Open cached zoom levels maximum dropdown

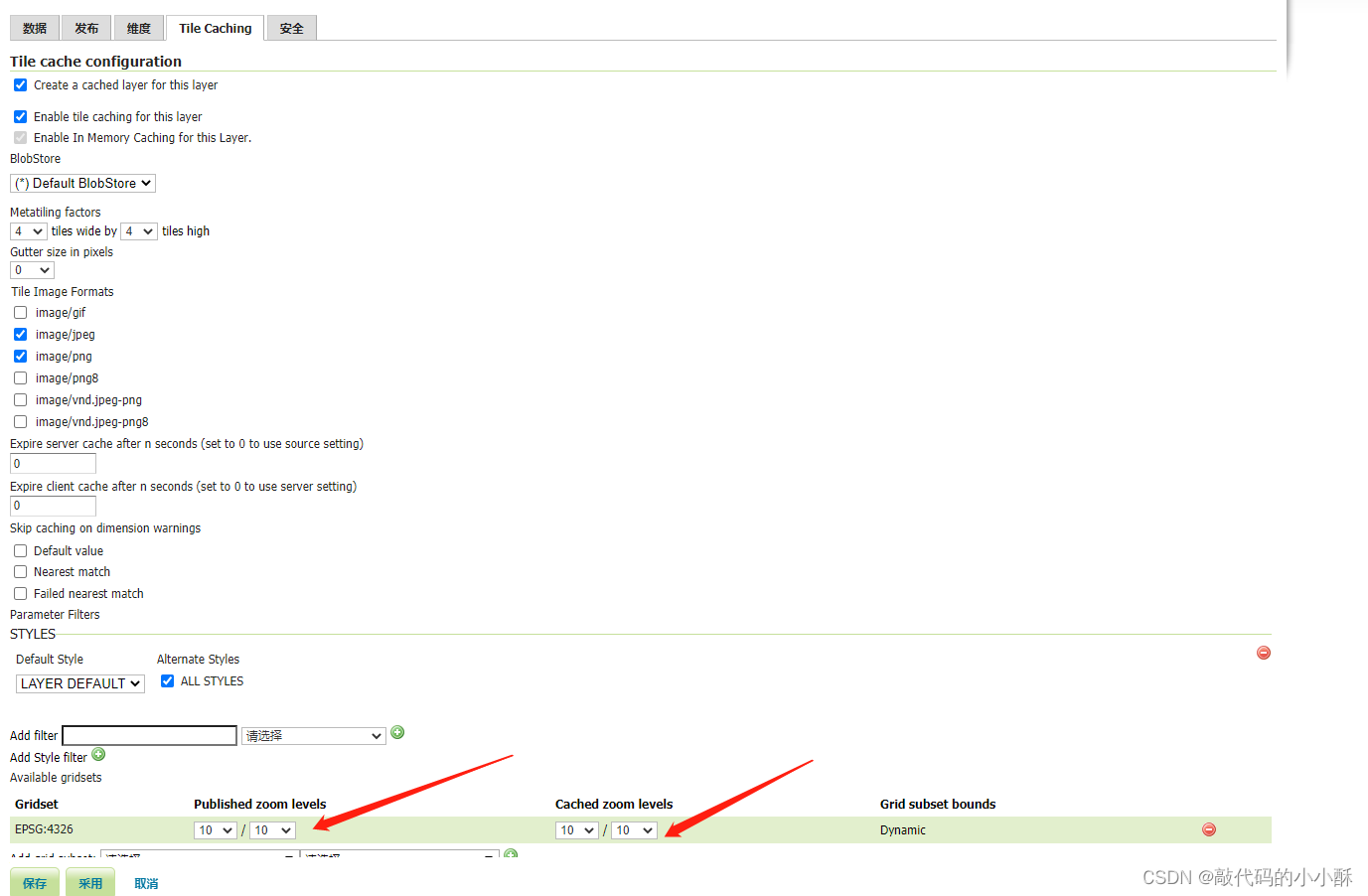[x=634, y=830]
